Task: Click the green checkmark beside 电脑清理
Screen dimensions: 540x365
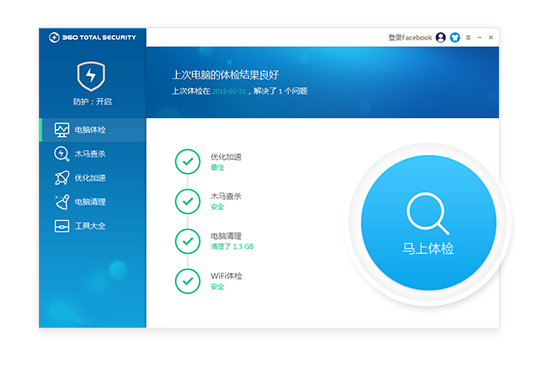Action: (x=188, y=241)
